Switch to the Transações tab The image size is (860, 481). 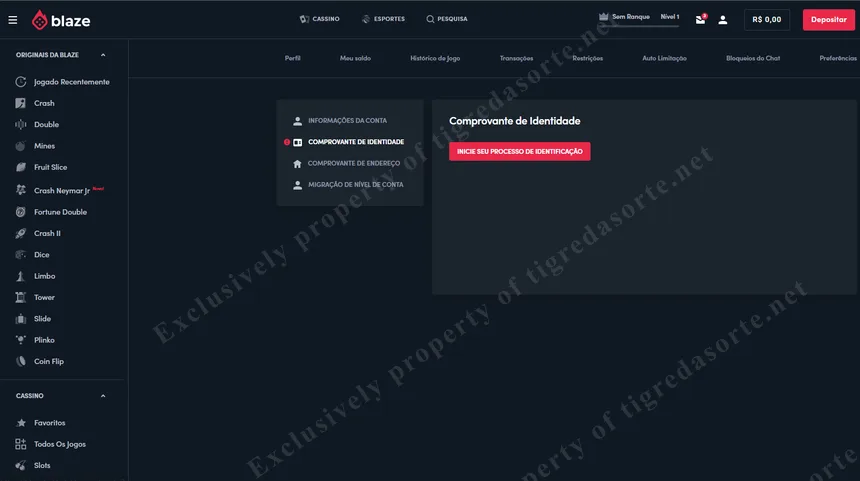(516, 58)
